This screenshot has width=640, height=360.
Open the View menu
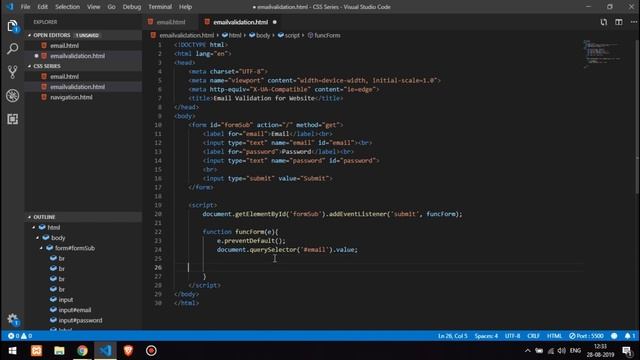[93, 7]
